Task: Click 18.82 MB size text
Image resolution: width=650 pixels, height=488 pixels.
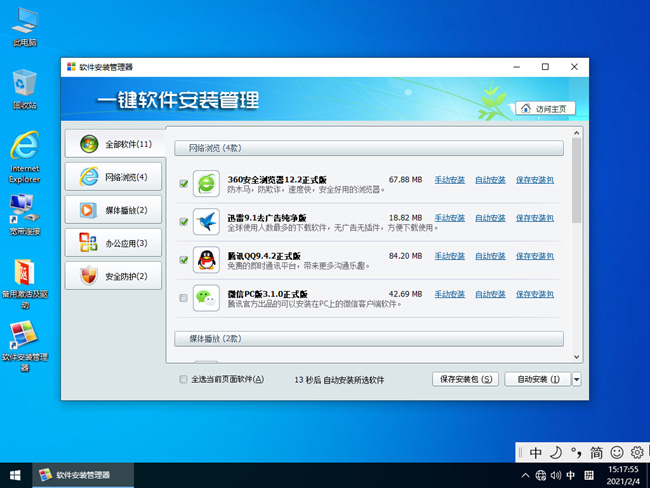Action: point(405,218)
